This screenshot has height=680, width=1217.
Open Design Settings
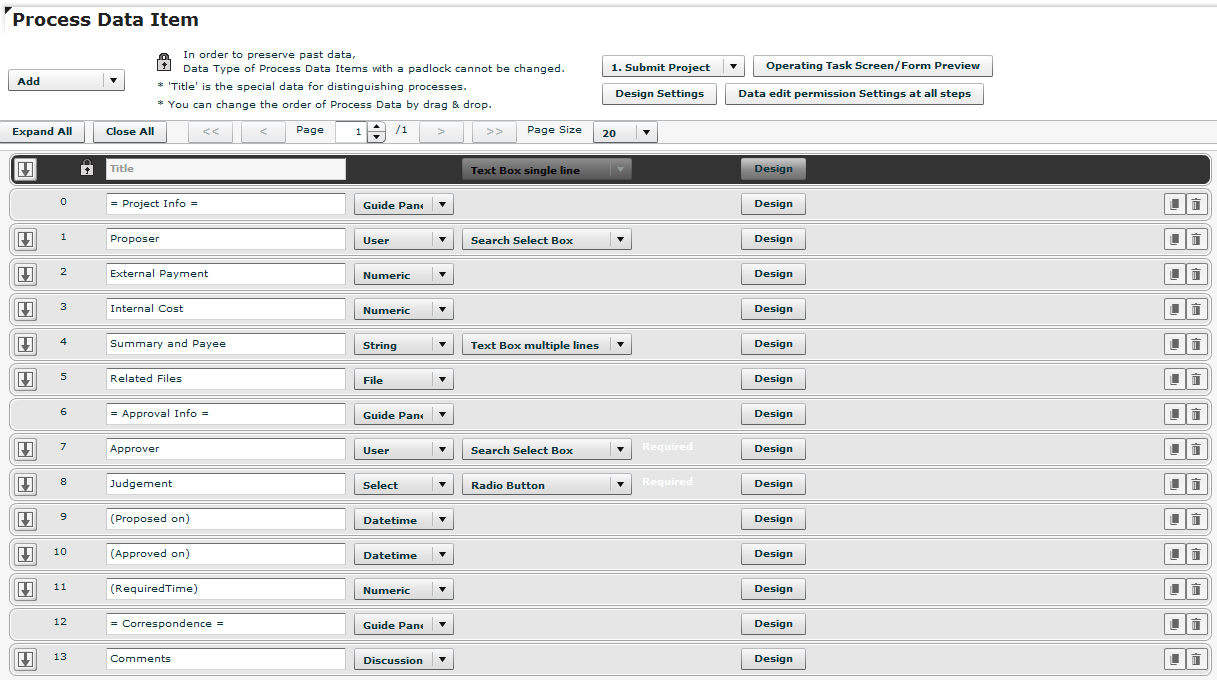coord(659,93)
